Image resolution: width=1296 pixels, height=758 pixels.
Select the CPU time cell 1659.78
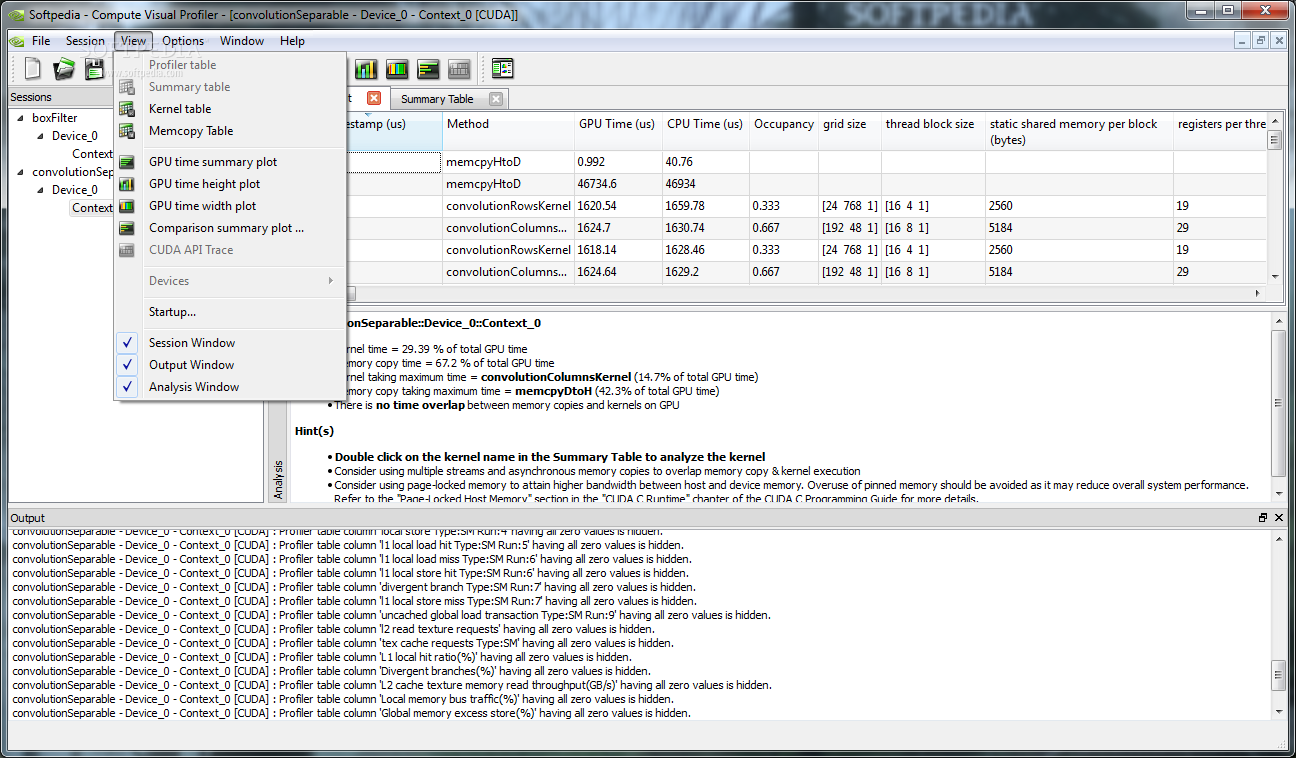706,206
